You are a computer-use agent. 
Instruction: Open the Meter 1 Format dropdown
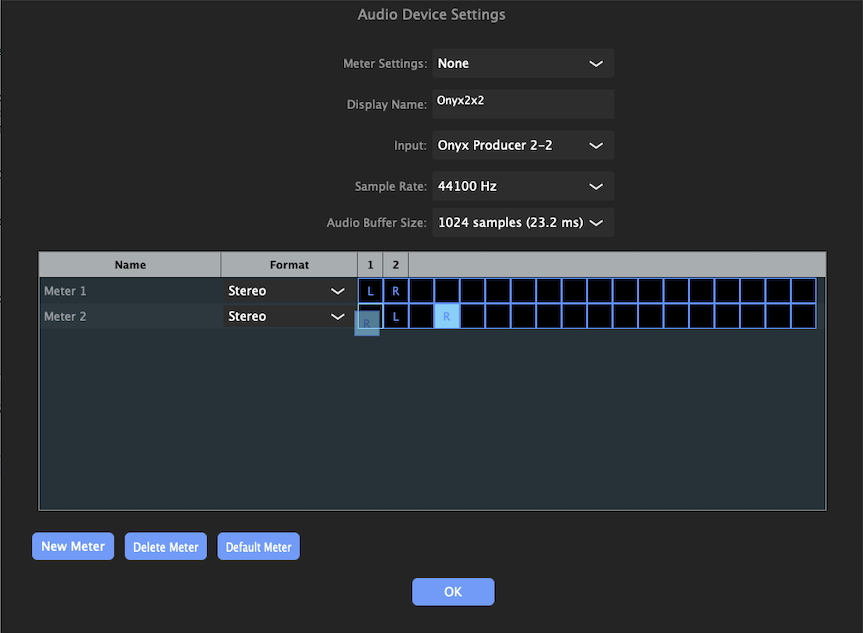coord(287,291)
